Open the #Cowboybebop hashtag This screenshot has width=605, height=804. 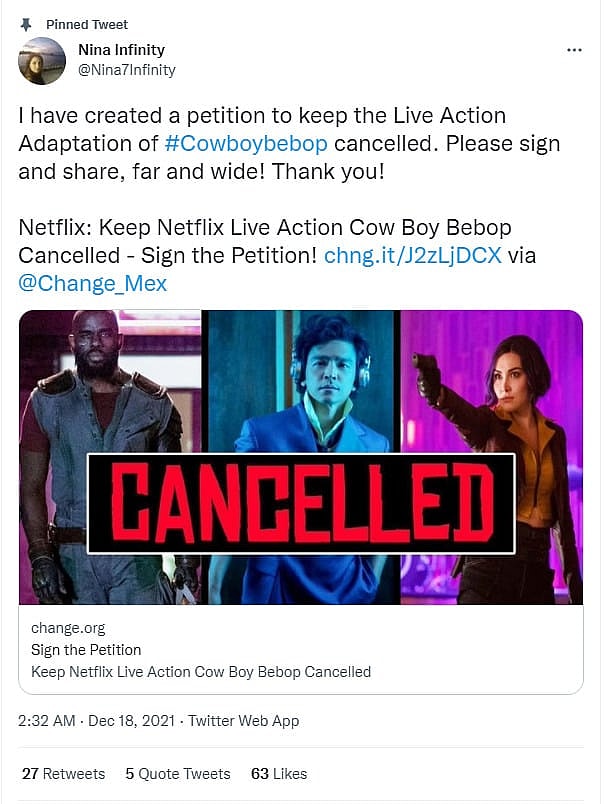pos(245,143)
